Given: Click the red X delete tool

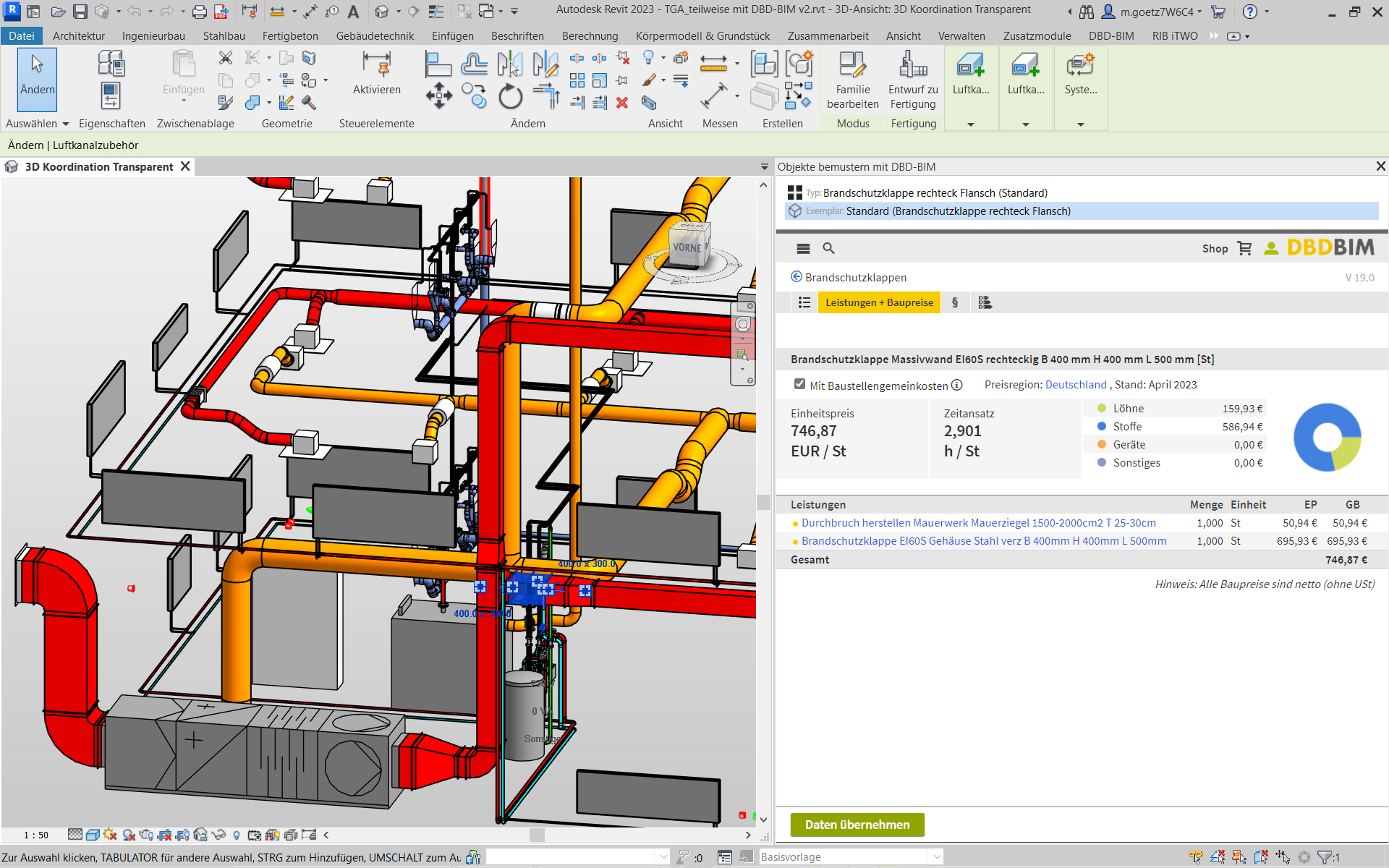Looking at the screenshot, I should (x=622, y=103).
